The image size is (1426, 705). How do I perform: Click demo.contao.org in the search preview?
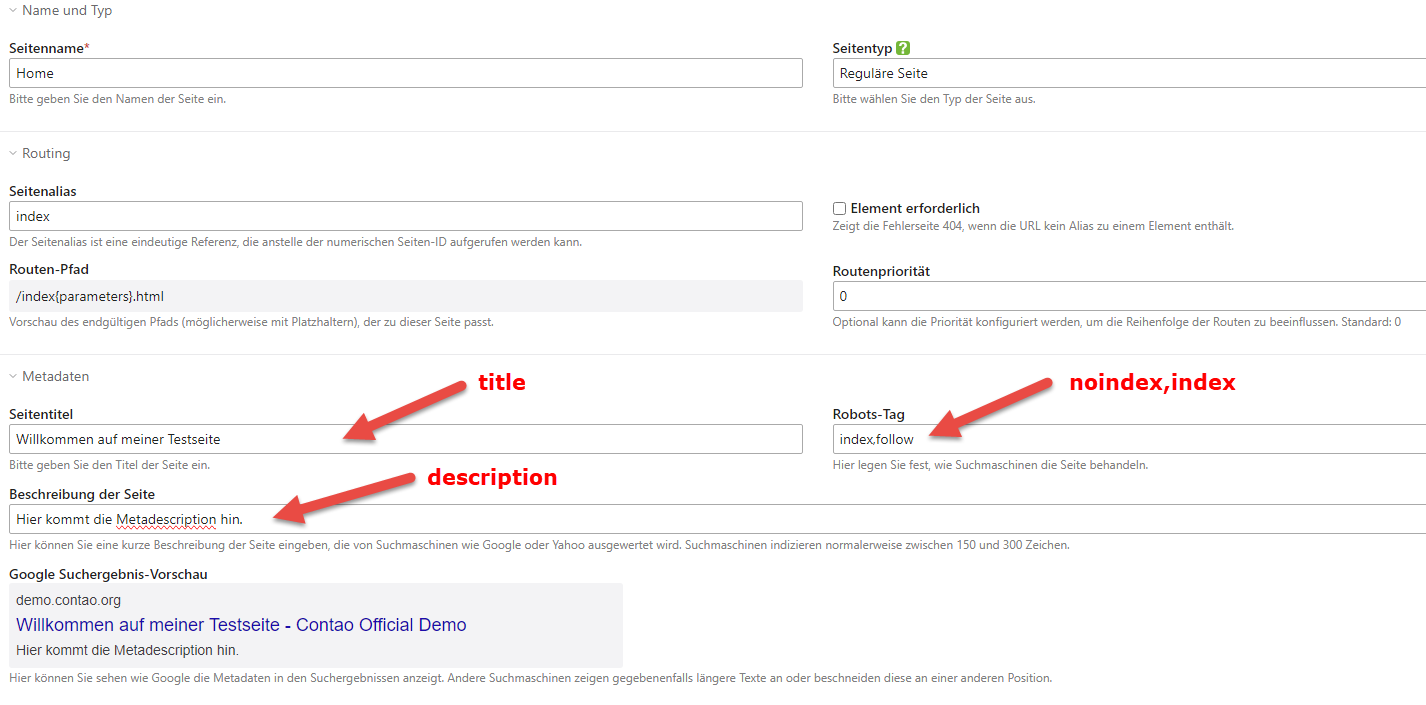68,600
